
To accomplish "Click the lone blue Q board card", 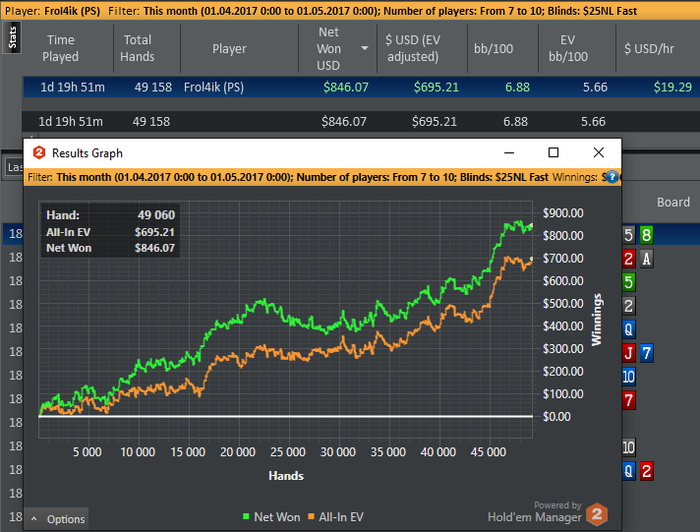I will click(629, 329).
